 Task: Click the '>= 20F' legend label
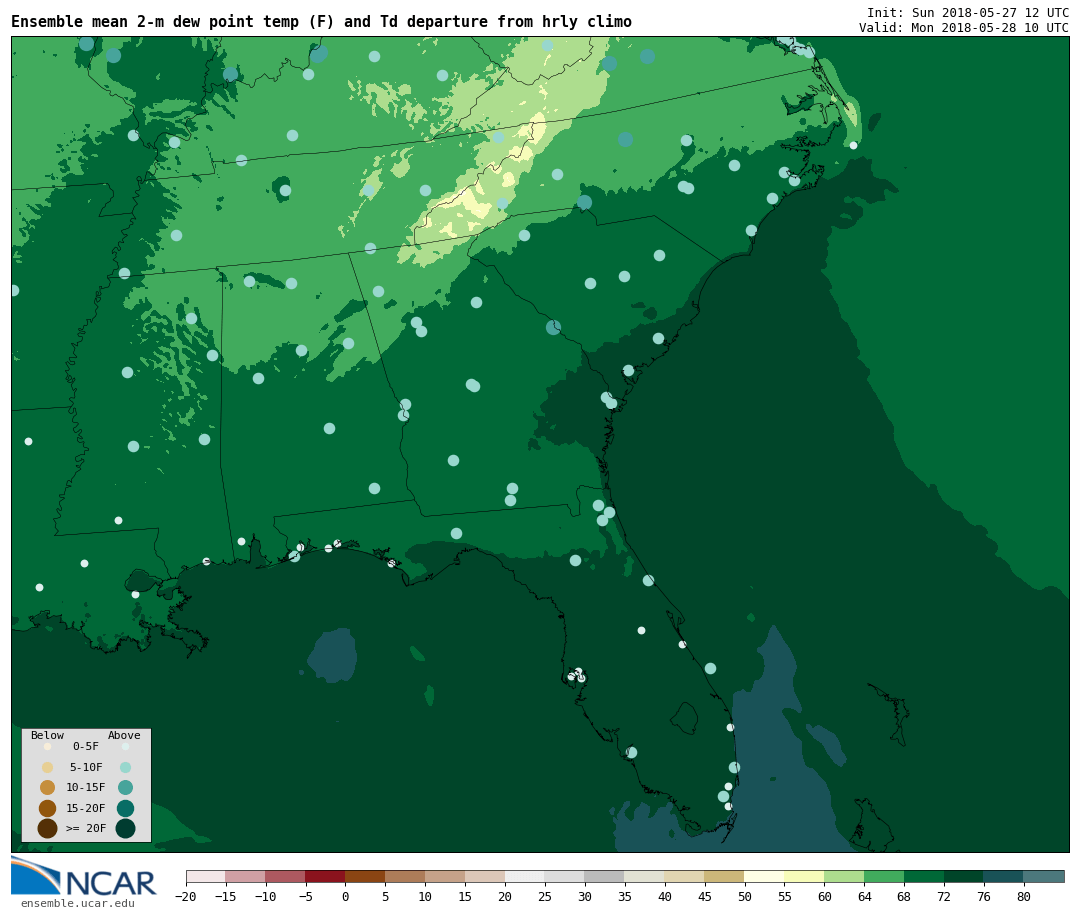pyautogui.click(x=86, y=828)
